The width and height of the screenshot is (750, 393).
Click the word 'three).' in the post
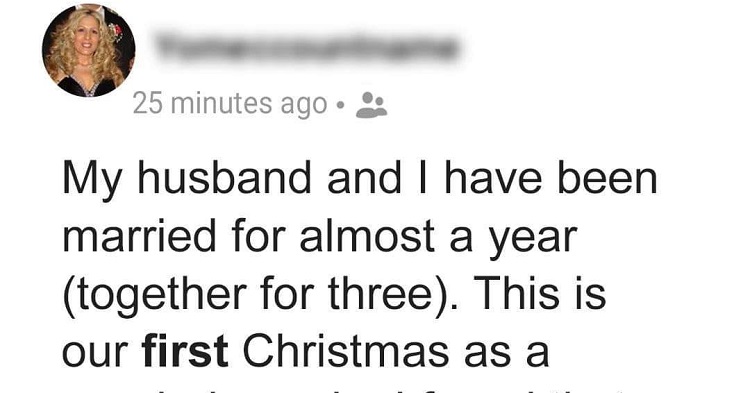390,294
